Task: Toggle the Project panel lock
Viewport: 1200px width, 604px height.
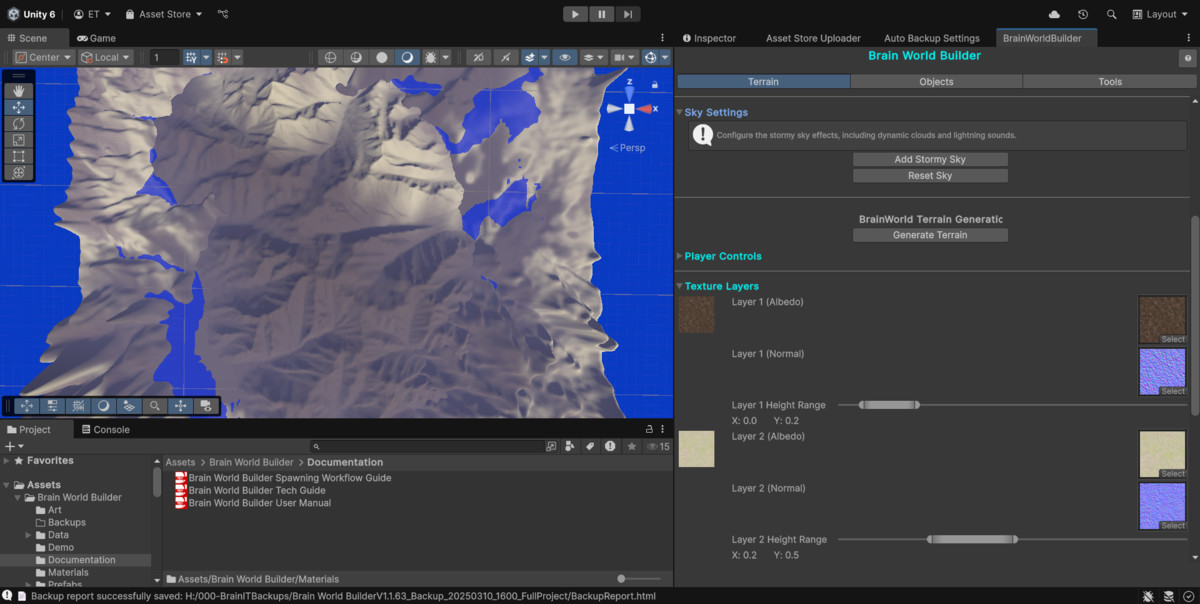Action: [x=649, y=429]
